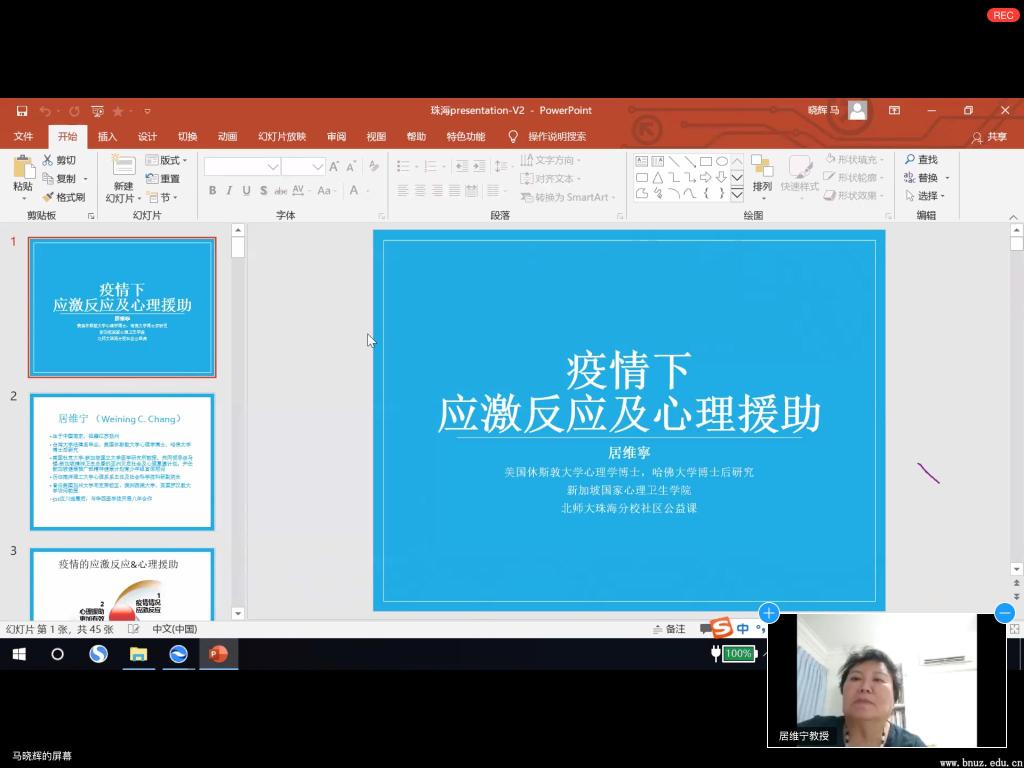Pick the oval shape in shapes gallery
The width and height of the screenshot is (1024, 768).
721,161
